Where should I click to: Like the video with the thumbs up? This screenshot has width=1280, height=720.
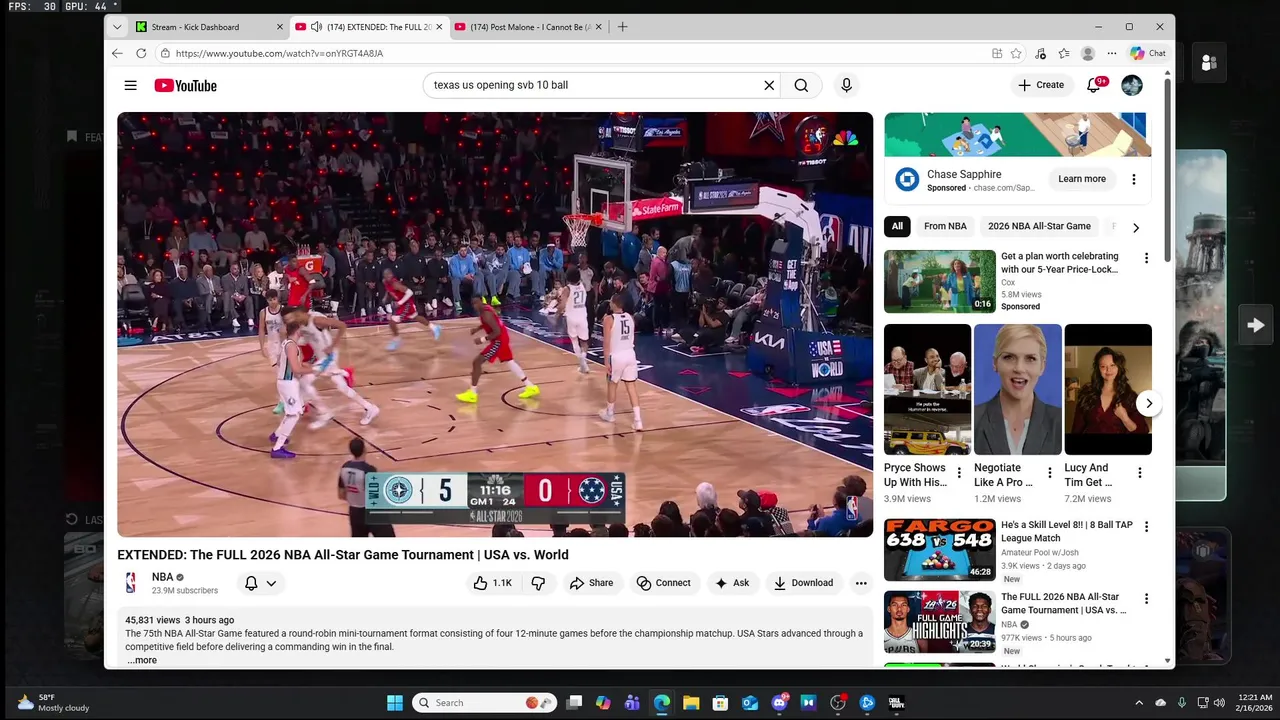492,583
